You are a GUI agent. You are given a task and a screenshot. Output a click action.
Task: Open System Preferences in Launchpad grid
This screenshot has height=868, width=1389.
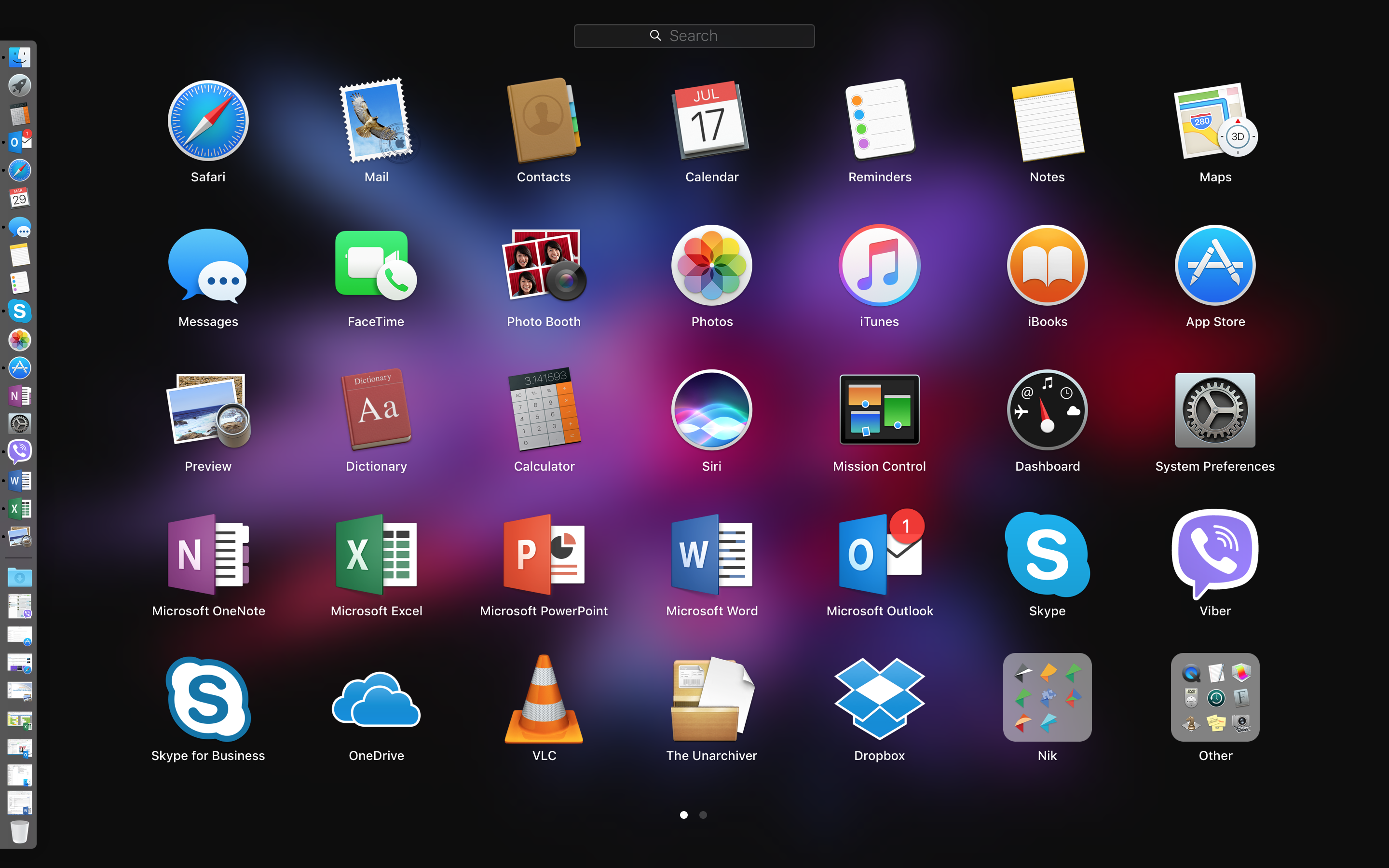(x=1215, y=410)
